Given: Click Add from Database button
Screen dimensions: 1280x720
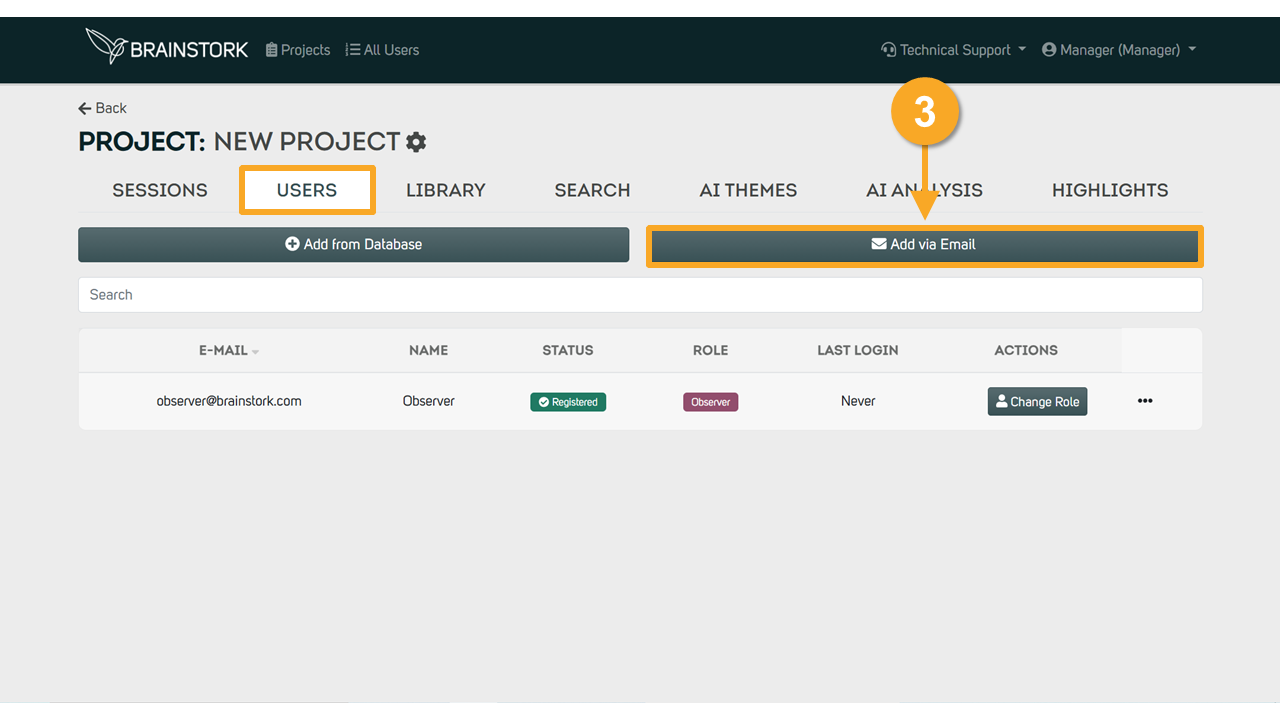Looking at the screenshot, I should point(354,244).
